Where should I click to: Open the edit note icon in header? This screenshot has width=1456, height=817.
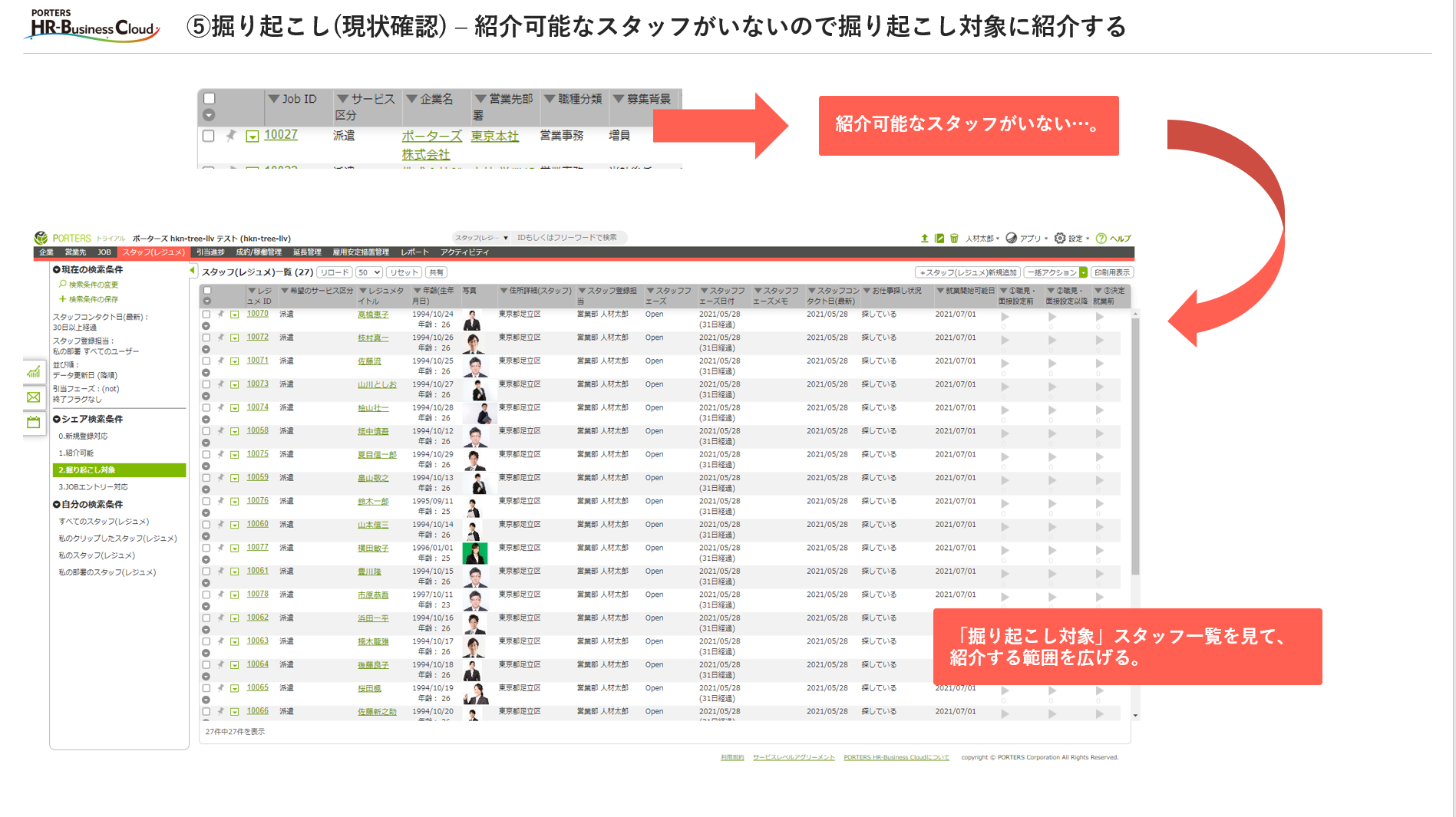click(x=939, y=239)
